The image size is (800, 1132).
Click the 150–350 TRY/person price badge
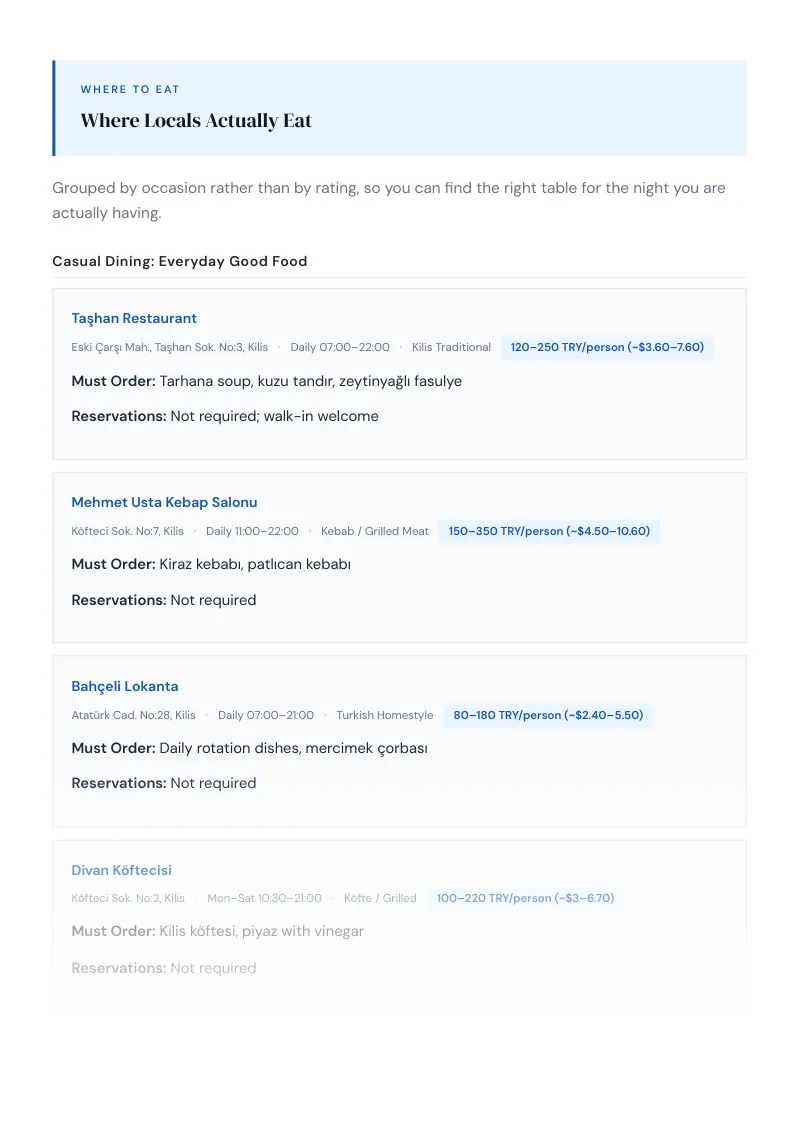point(549,531)
